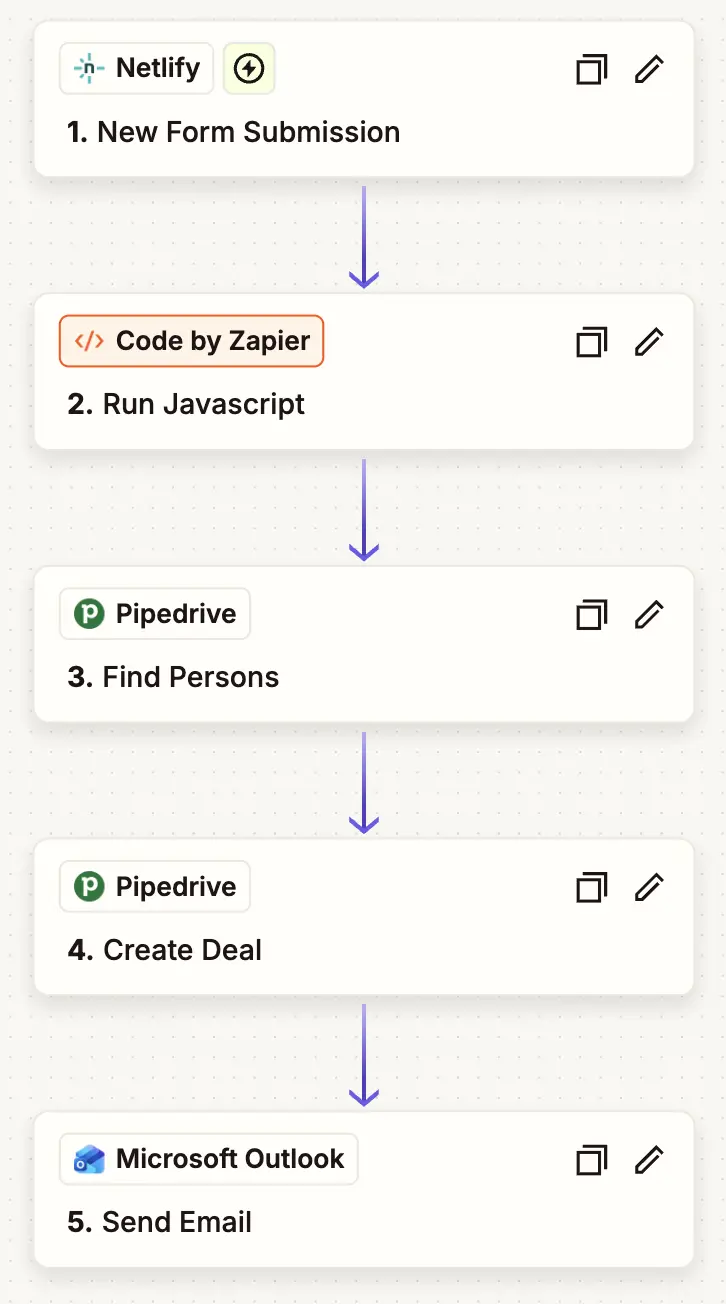
Task: Click the duplicate icon on the Run Javascript step
Action: (x=591, y=341)
